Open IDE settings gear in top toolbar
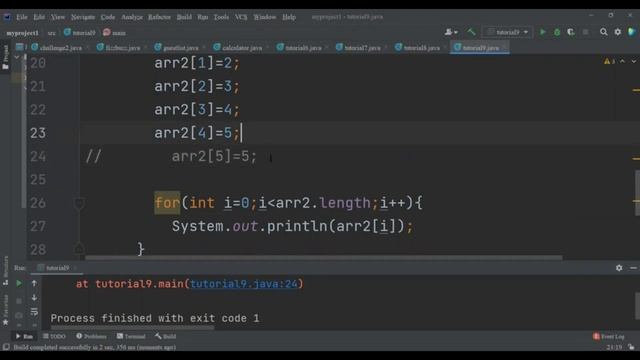 pos(618,32)
